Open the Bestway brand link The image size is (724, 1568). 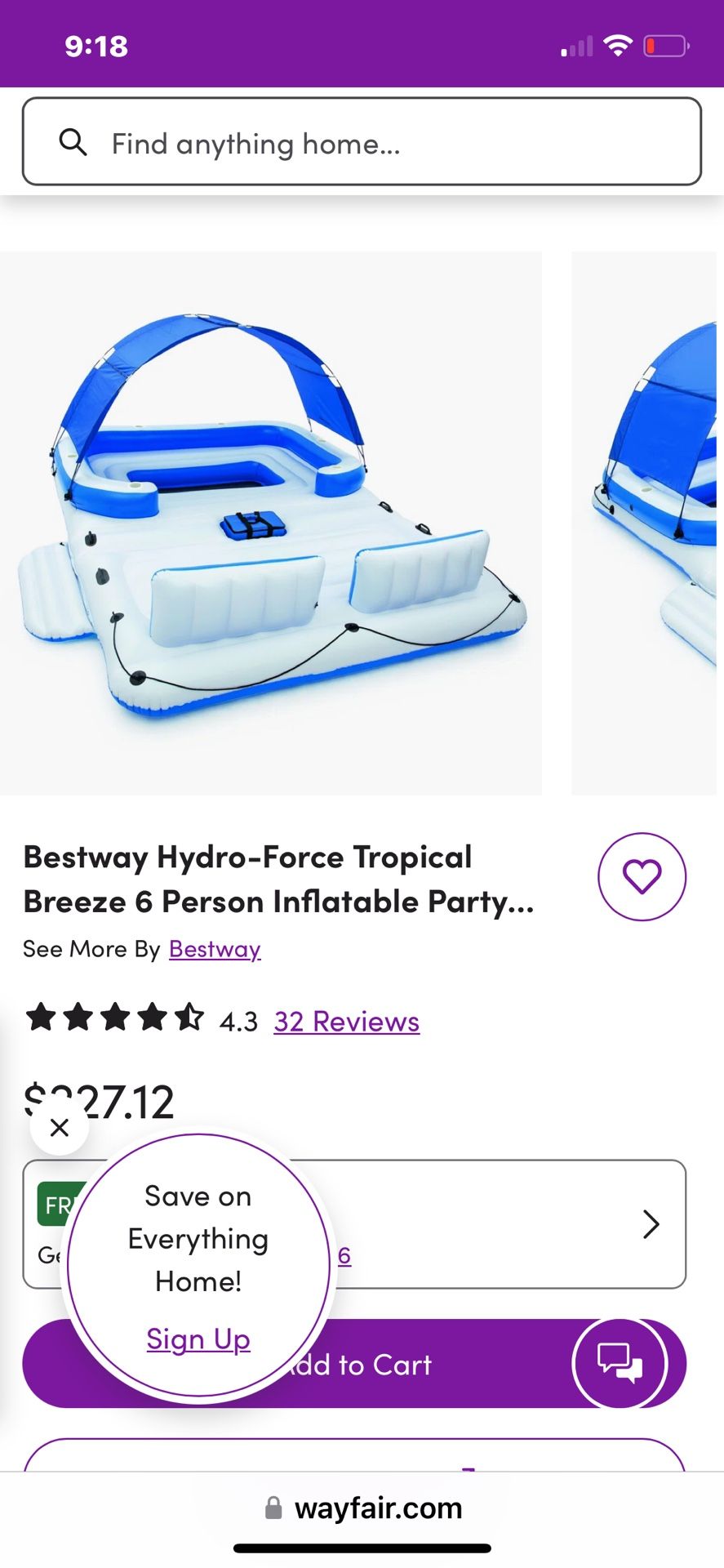215,949
